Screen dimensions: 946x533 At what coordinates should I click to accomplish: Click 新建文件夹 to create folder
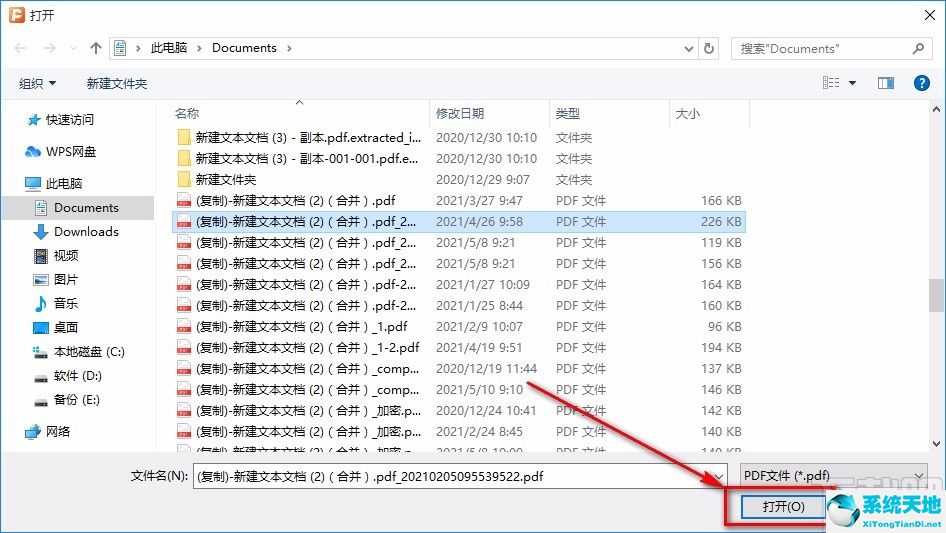point(116,83)
